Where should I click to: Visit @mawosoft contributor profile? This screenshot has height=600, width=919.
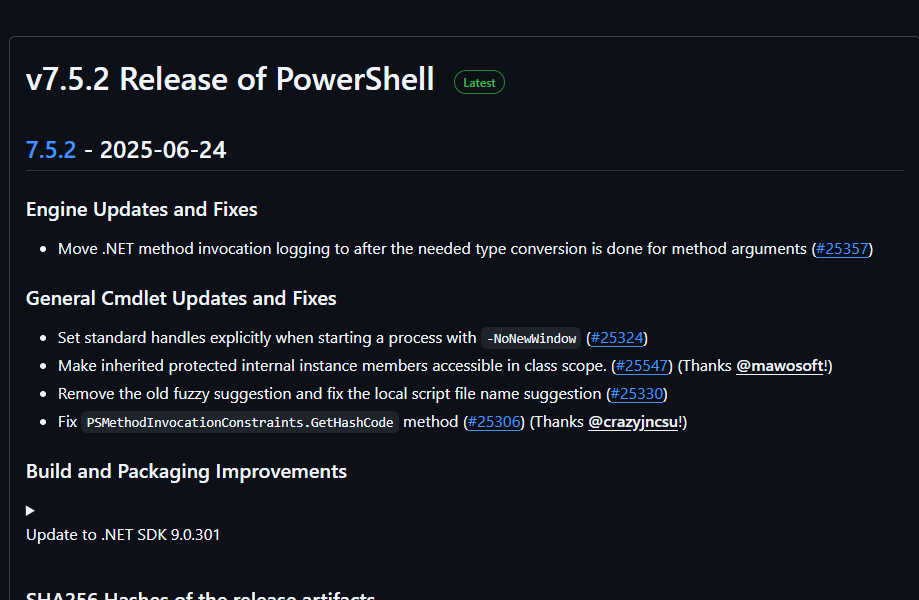pyautogui.click(x=780, y=366)
